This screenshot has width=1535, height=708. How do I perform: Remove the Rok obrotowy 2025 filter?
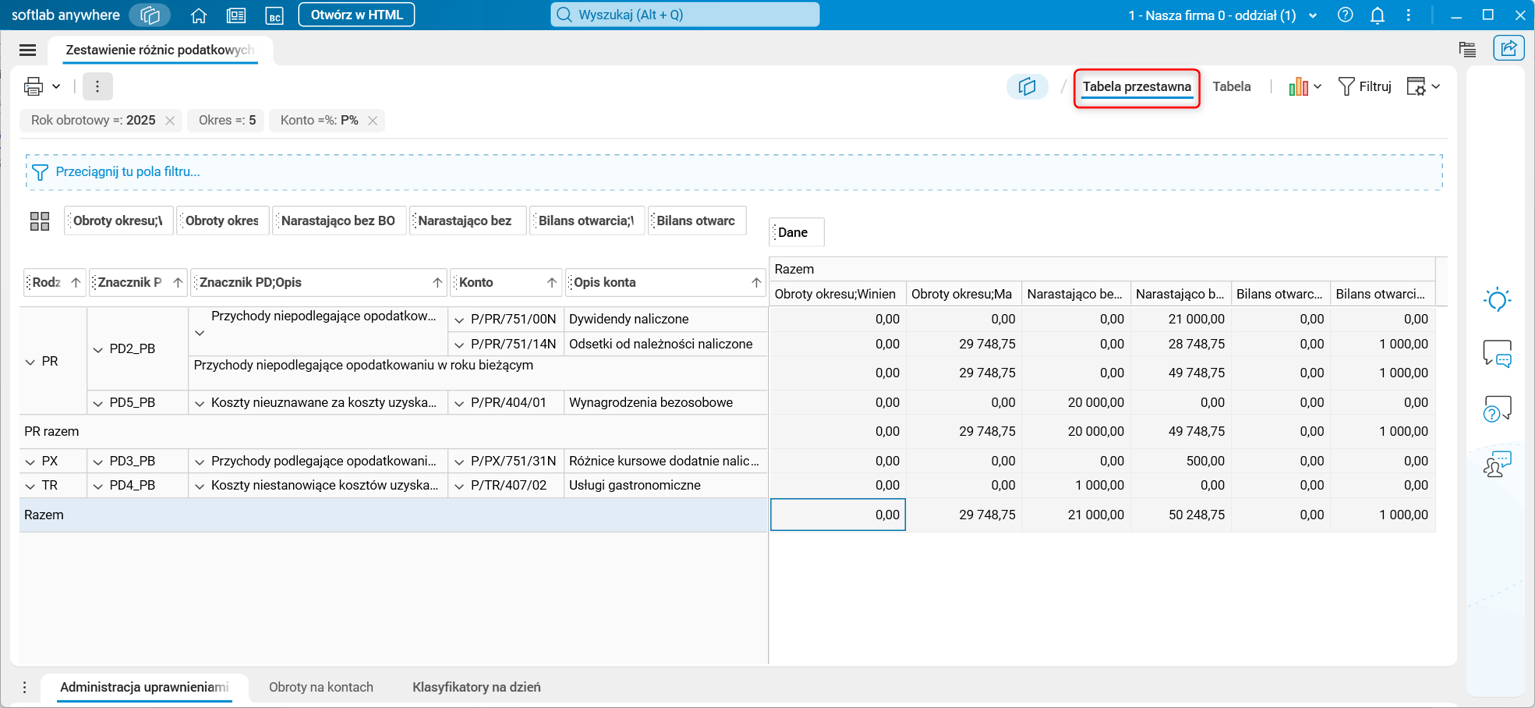170,121
